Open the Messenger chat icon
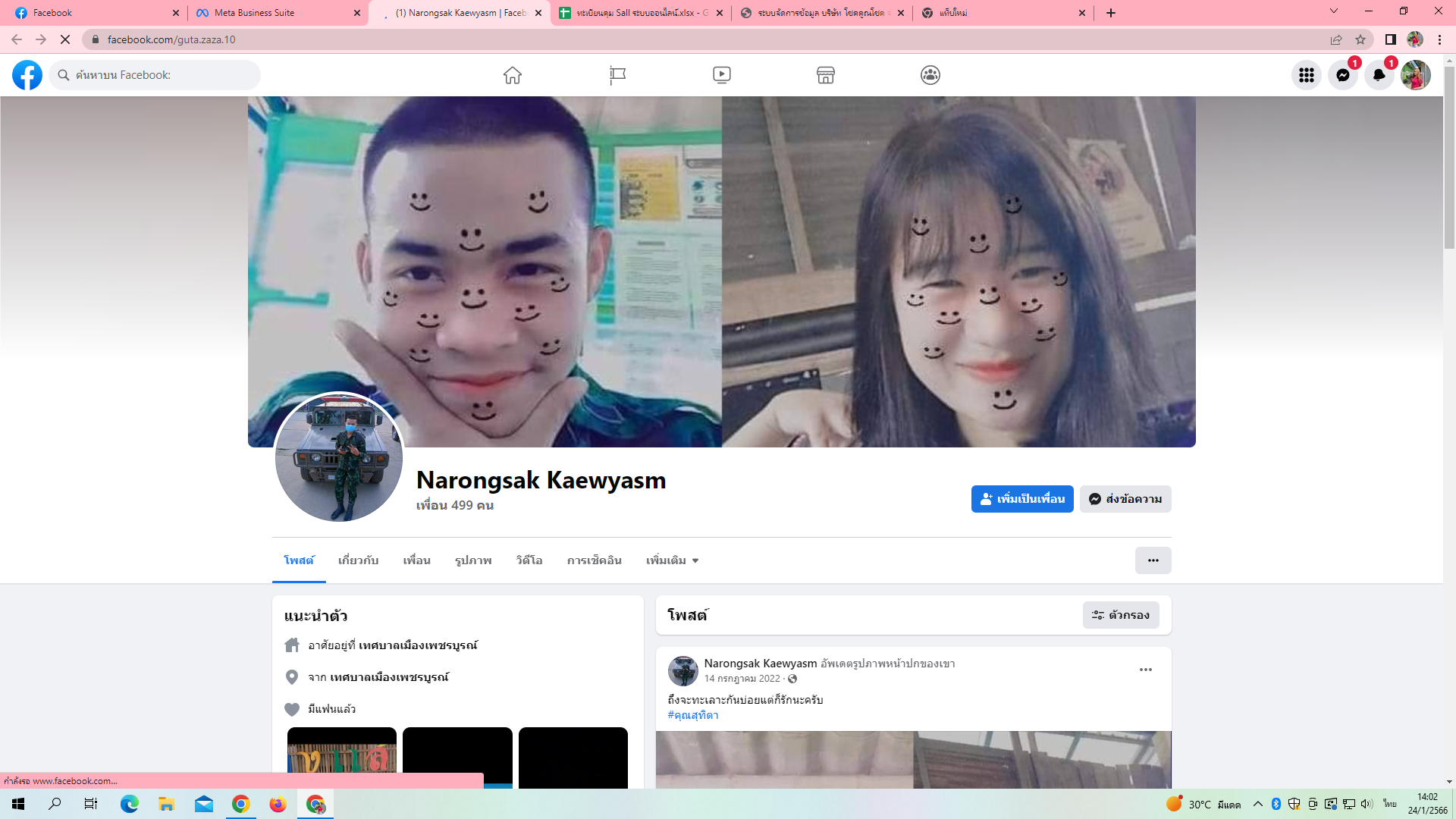Screen dimensions: 1456x819 point(1343,75)
